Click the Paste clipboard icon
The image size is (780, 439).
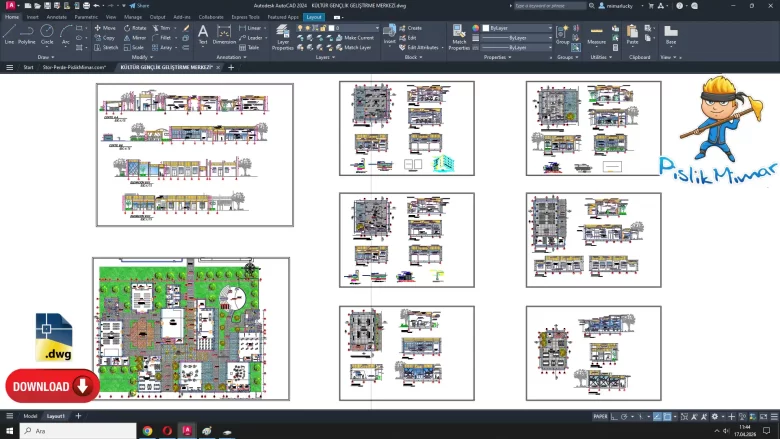632,35
